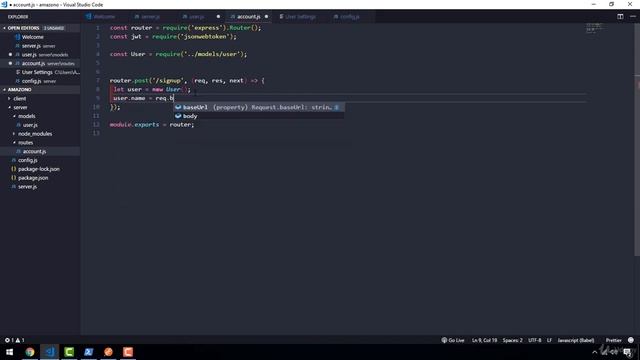The height and width of the screenshot is (360, 640).
Task: Click unsaved dot on account.js tab
Action: click(267, 17)
